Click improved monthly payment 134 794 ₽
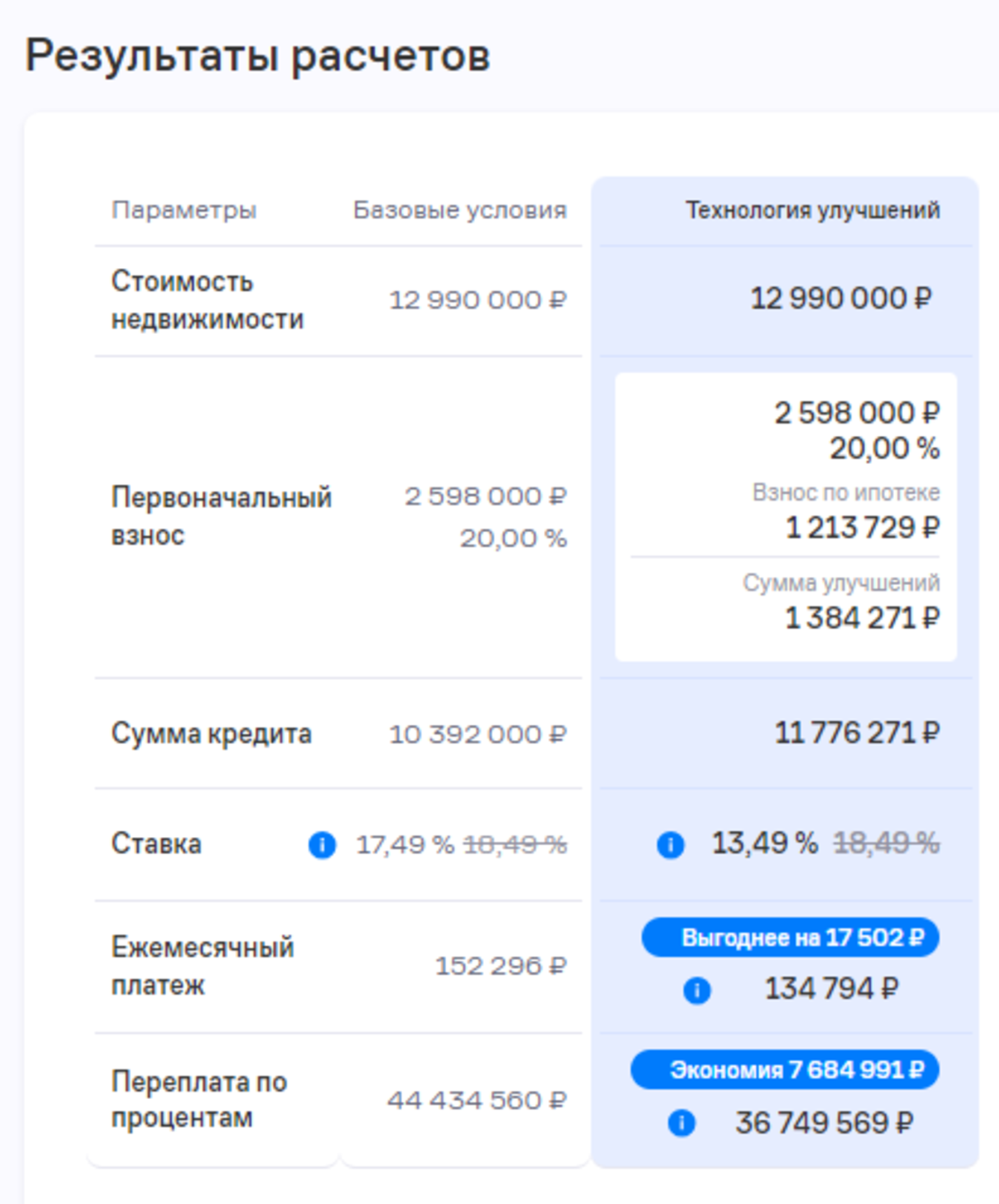Screen dimensions: 999x1204 pyautogui.click(x=832, y=989)
